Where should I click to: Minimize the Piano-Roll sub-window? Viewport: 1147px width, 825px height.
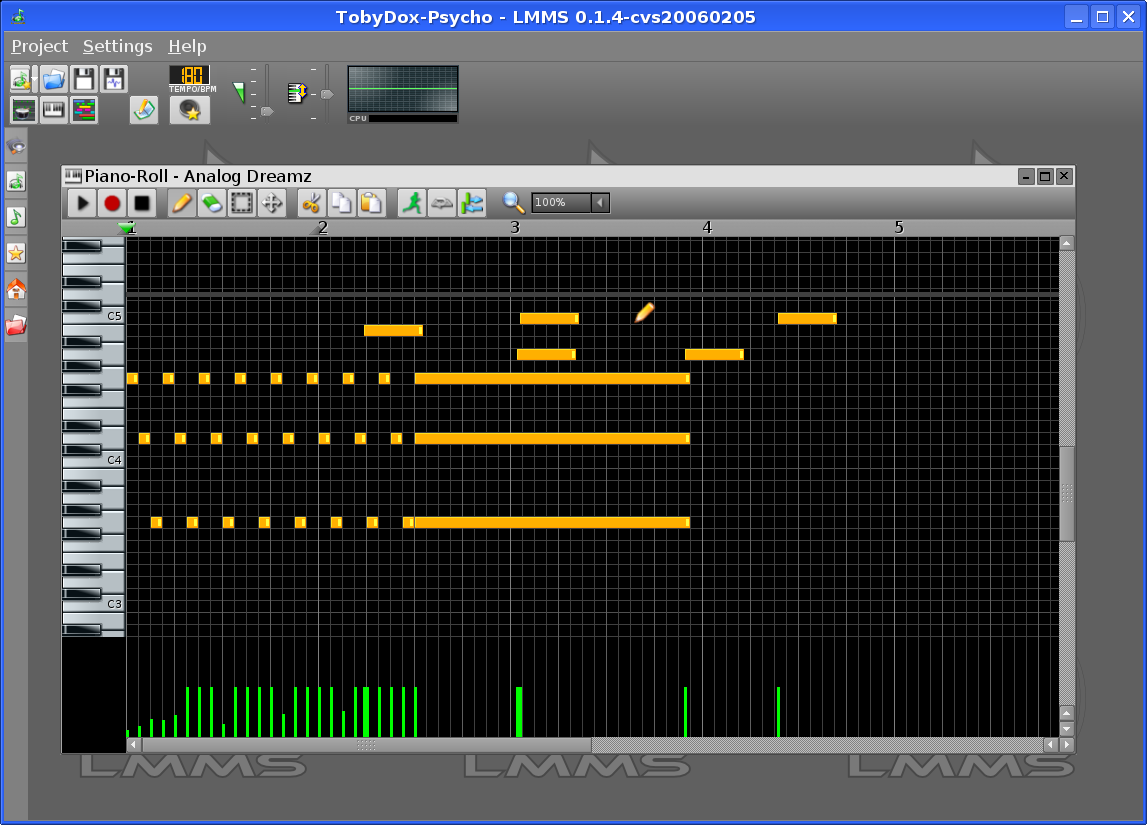[x=1026, y=176]
